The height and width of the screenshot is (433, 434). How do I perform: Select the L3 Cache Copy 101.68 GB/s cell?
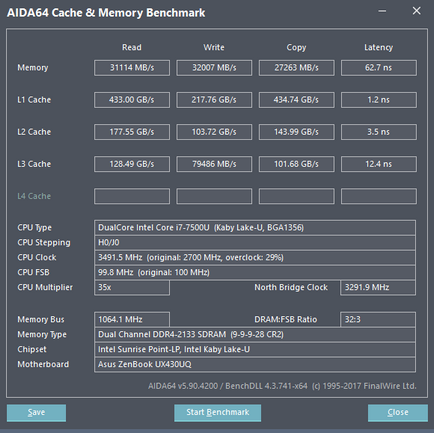point(296,164)
